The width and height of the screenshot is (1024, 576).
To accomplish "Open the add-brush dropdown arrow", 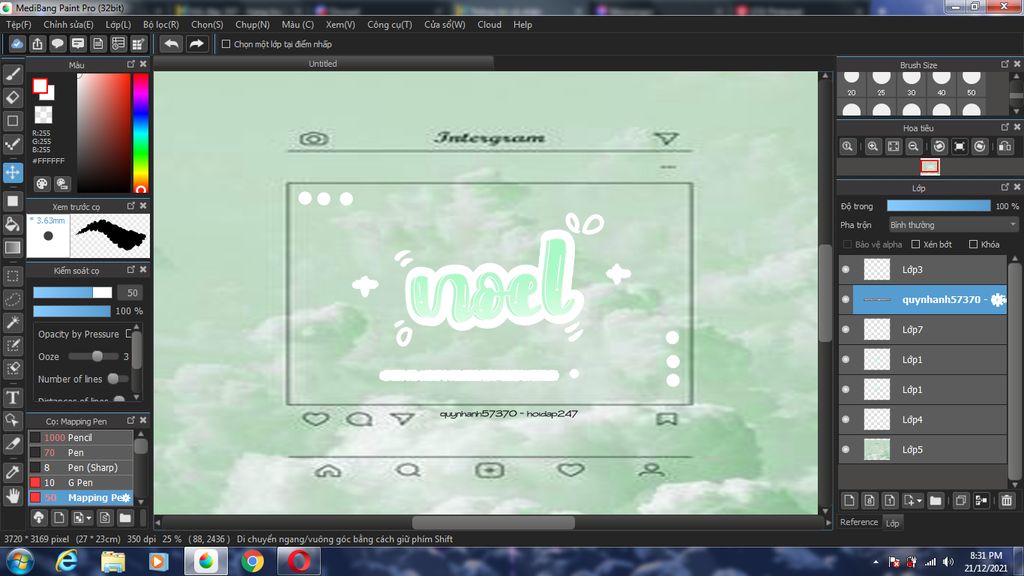I will click(x=89, y=518).
